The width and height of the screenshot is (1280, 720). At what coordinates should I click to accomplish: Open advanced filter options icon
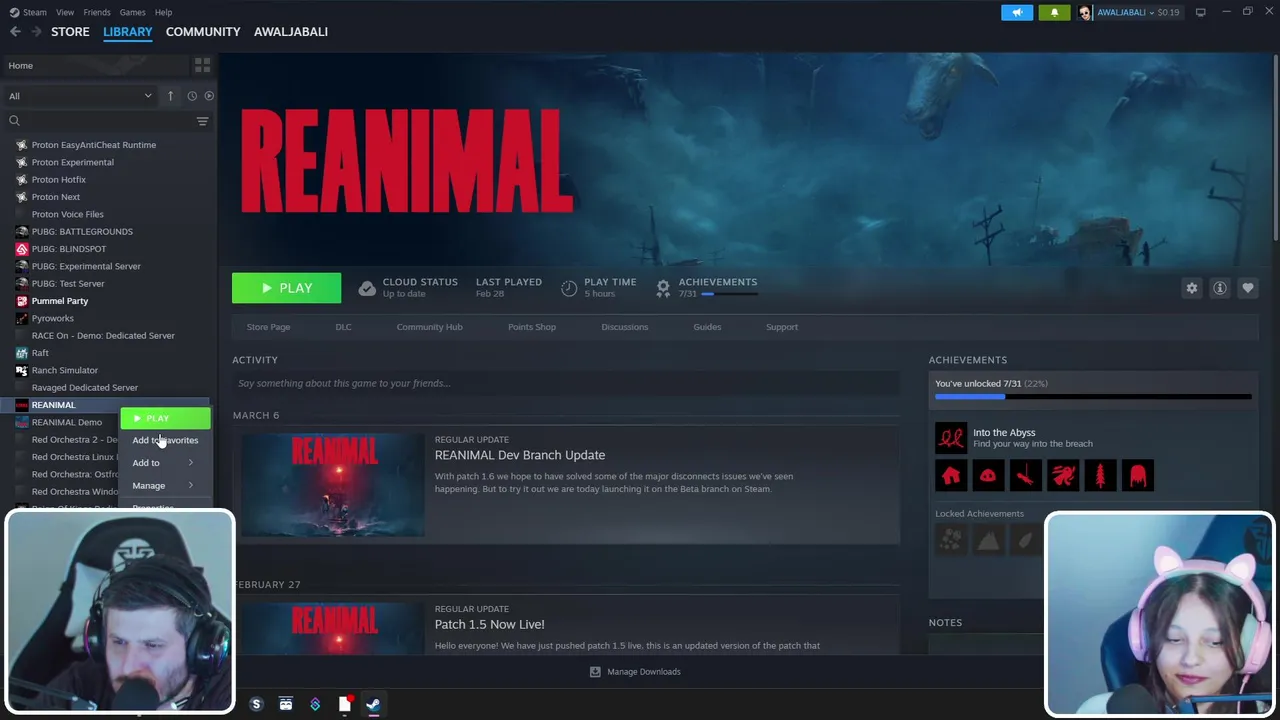(x=202, y=121)
